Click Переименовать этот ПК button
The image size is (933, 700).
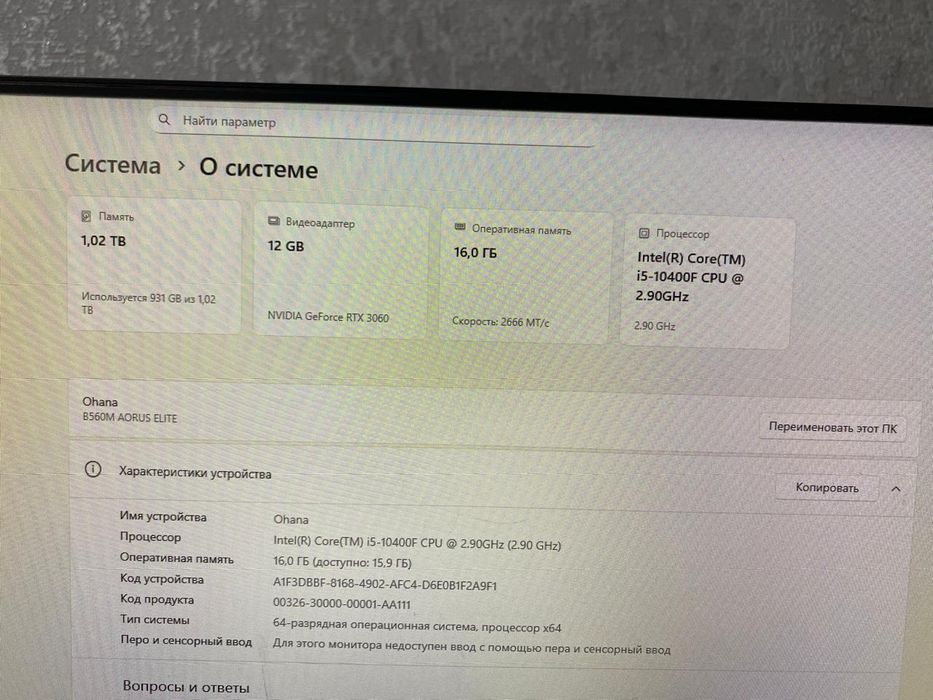(832, 428)
